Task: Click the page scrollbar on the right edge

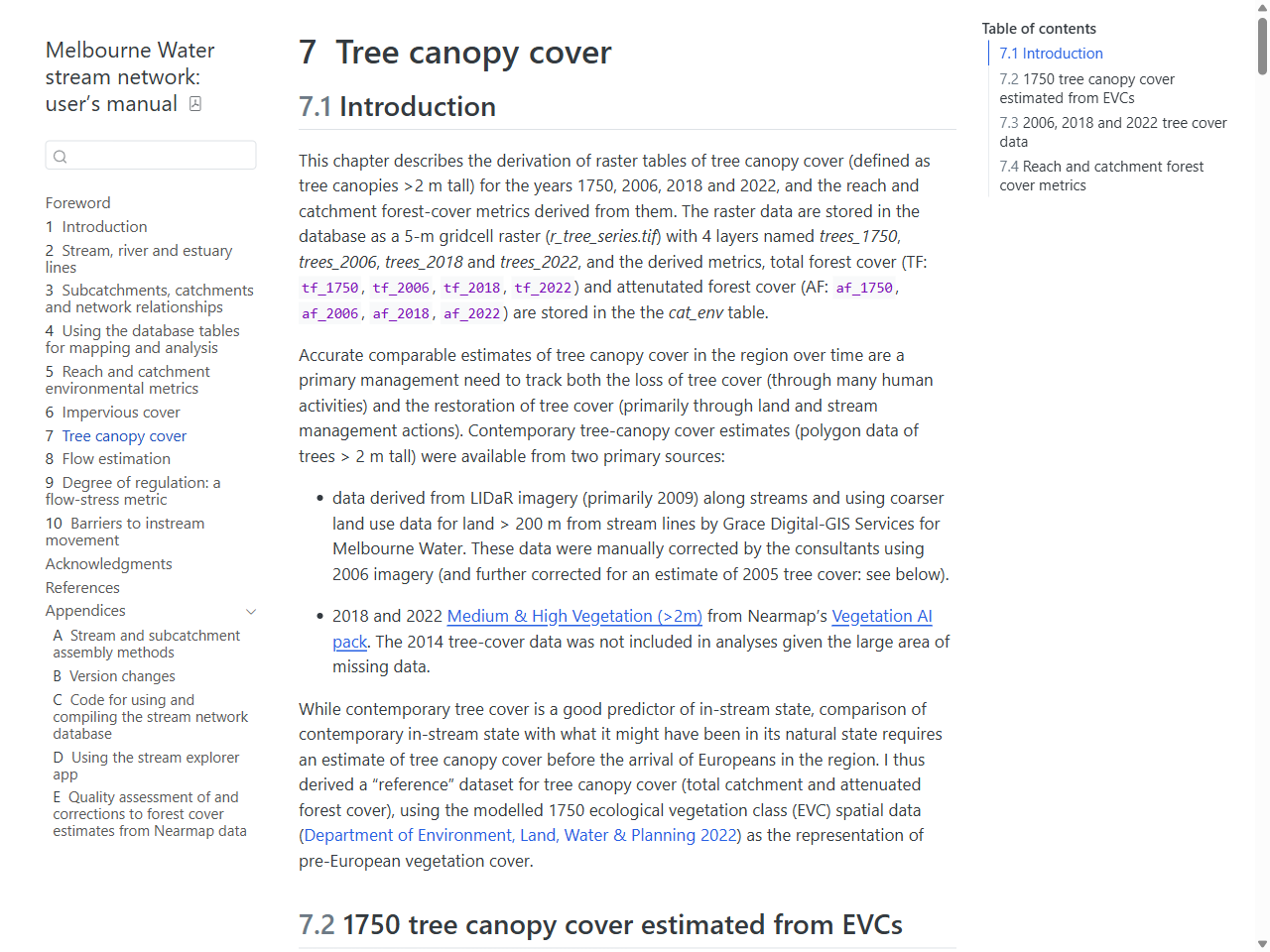Action: pyautogui.click(x=1262, y=45)
